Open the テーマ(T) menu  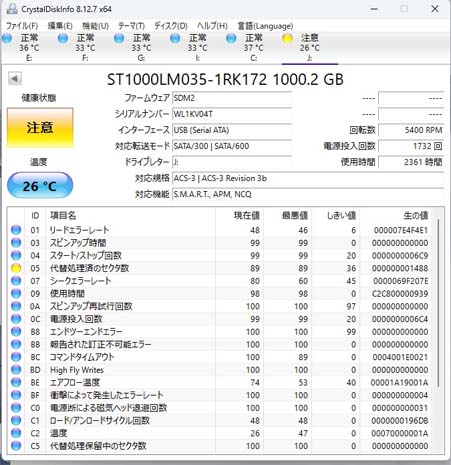[131, 26]
